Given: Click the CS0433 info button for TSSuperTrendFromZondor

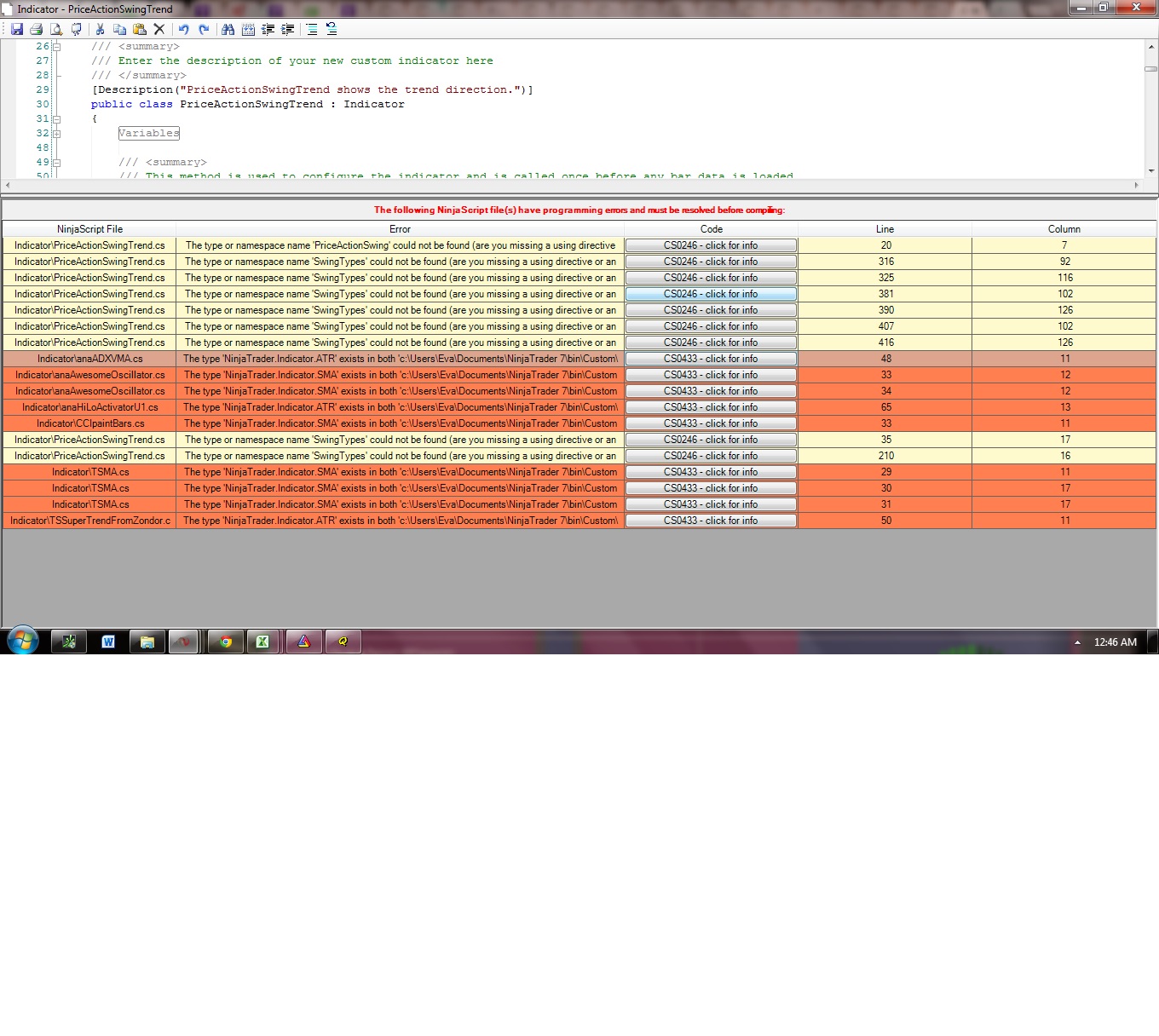Looking at the screenshot, I should 711,521.
